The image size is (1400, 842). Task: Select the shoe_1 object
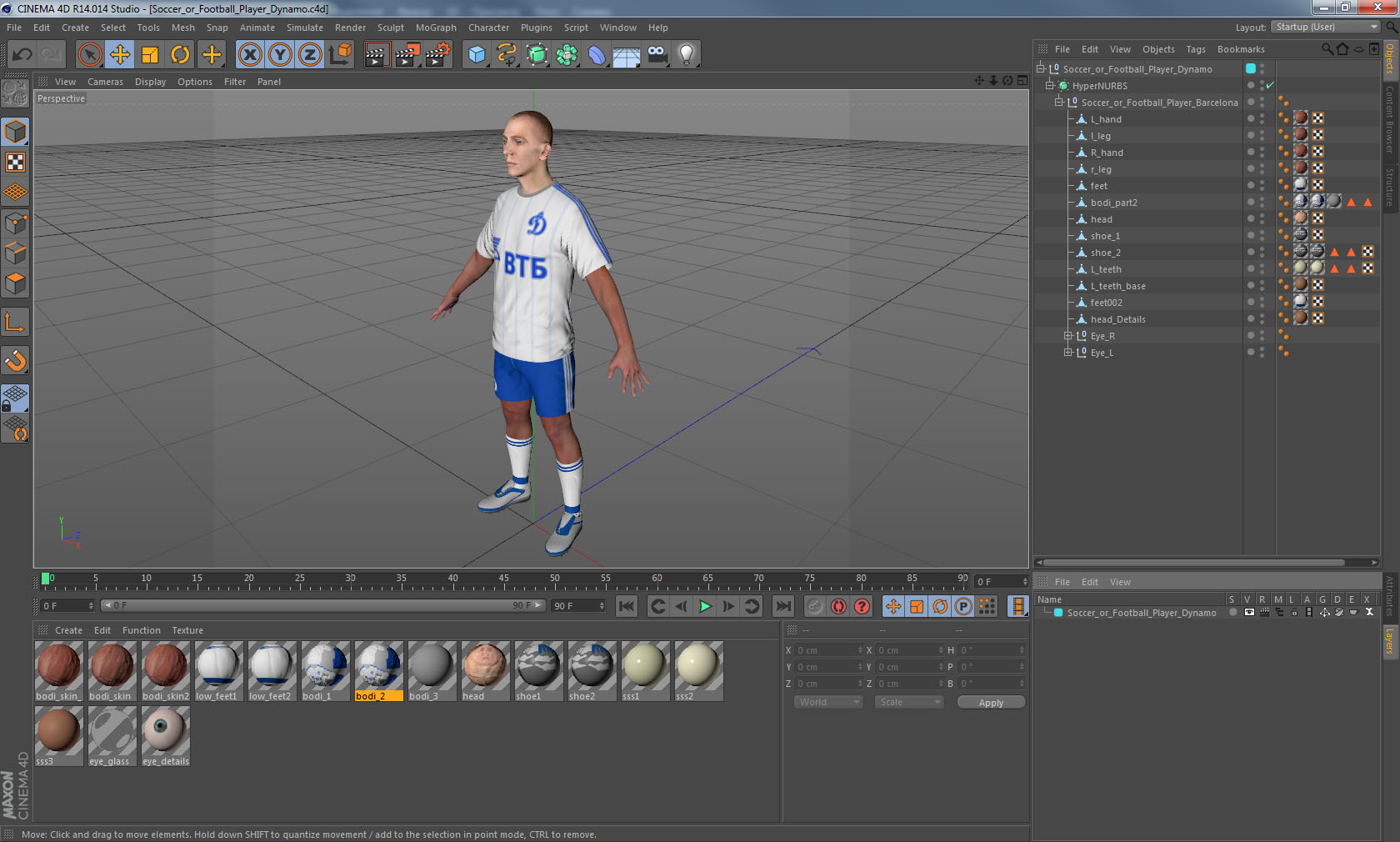point(1105,236)
